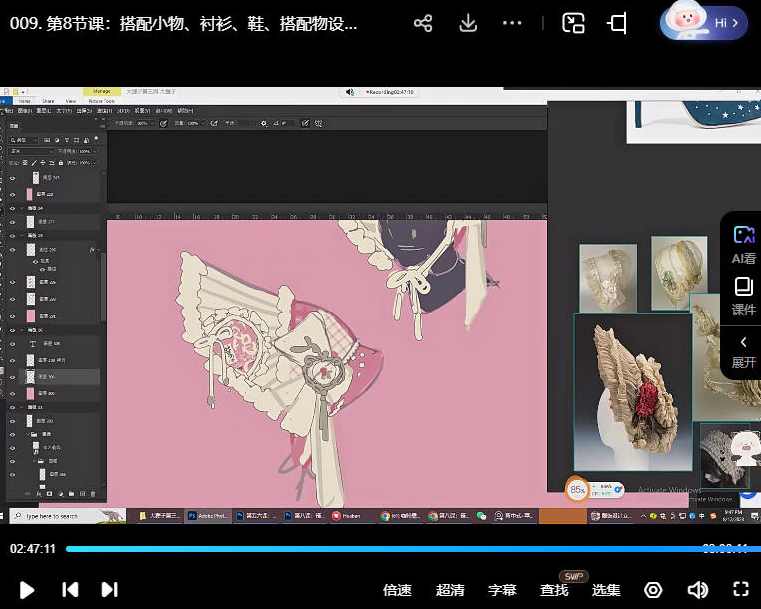This screenshot has width=761, height=609.
Task: Click the 字幕 subtitles button
Action: tap(502, 590)
